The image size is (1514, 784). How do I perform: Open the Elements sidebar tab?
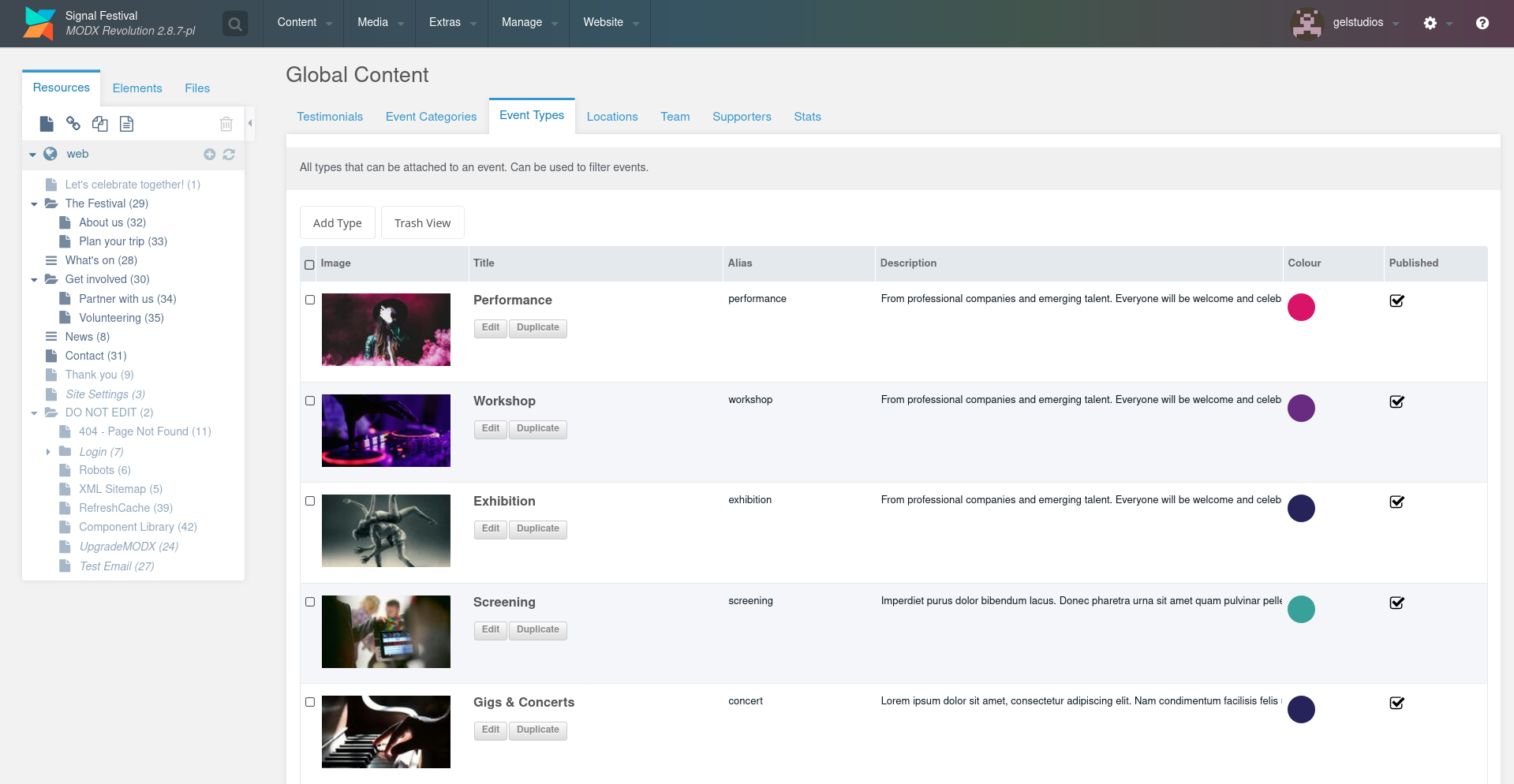137,88
